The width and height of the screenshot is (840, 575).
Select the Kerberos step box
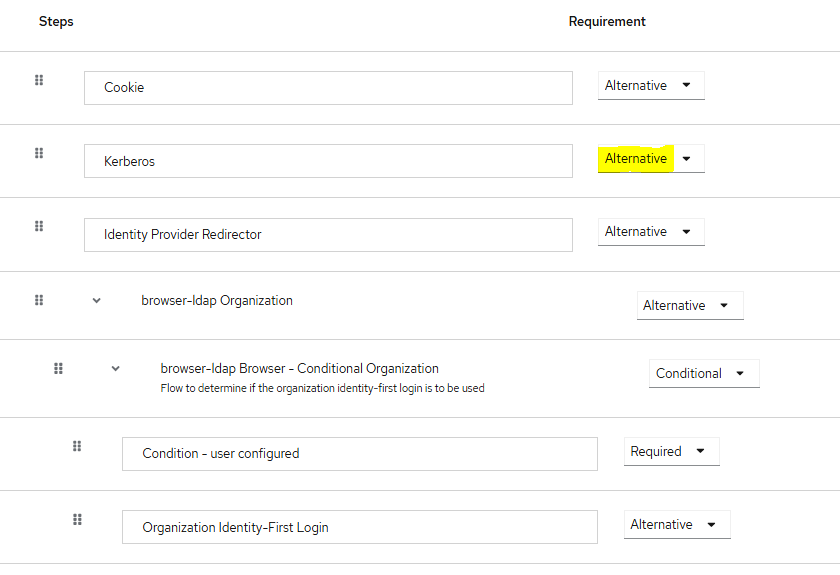point(328,161)
